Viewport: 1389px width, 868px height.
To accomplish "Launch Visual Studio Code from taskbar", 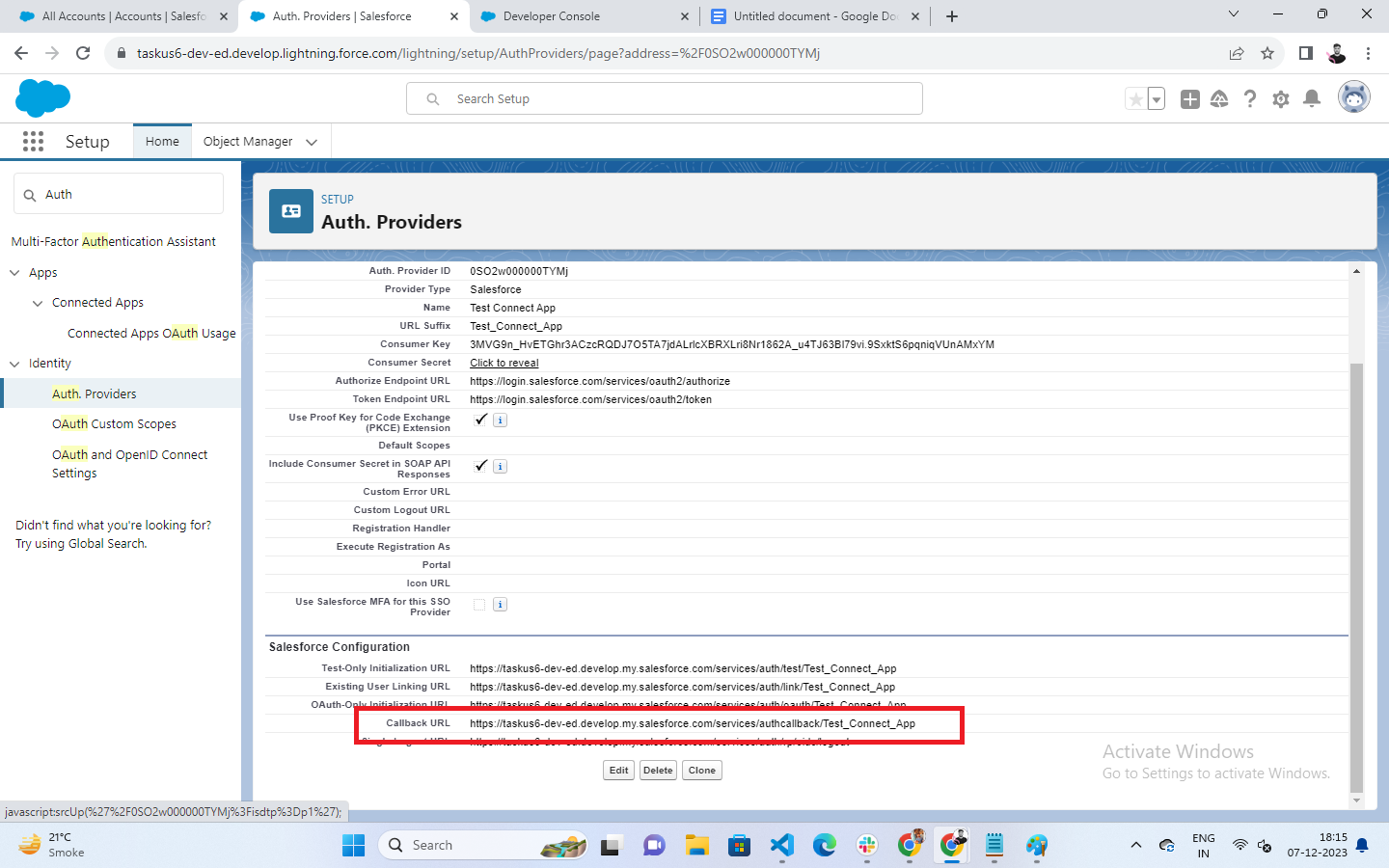I will (x=782, y=846).
